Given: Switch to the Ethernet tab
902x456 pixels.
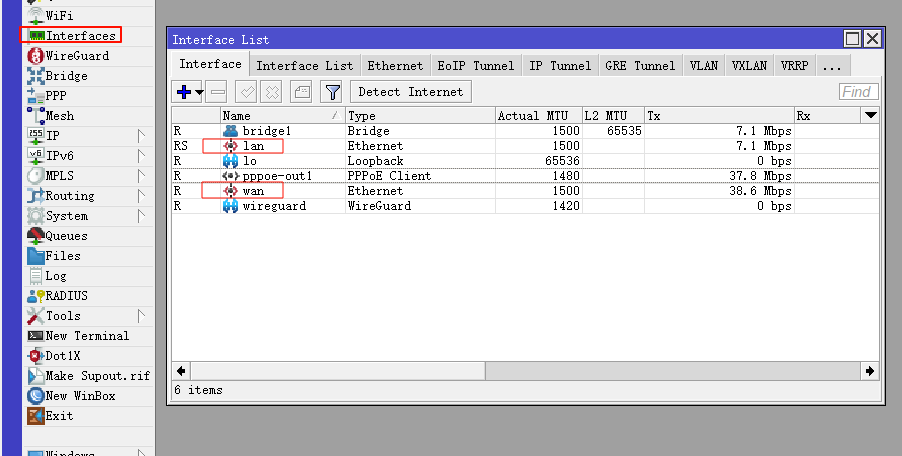Looking at the screenshot, I should [x=395, y=66].
